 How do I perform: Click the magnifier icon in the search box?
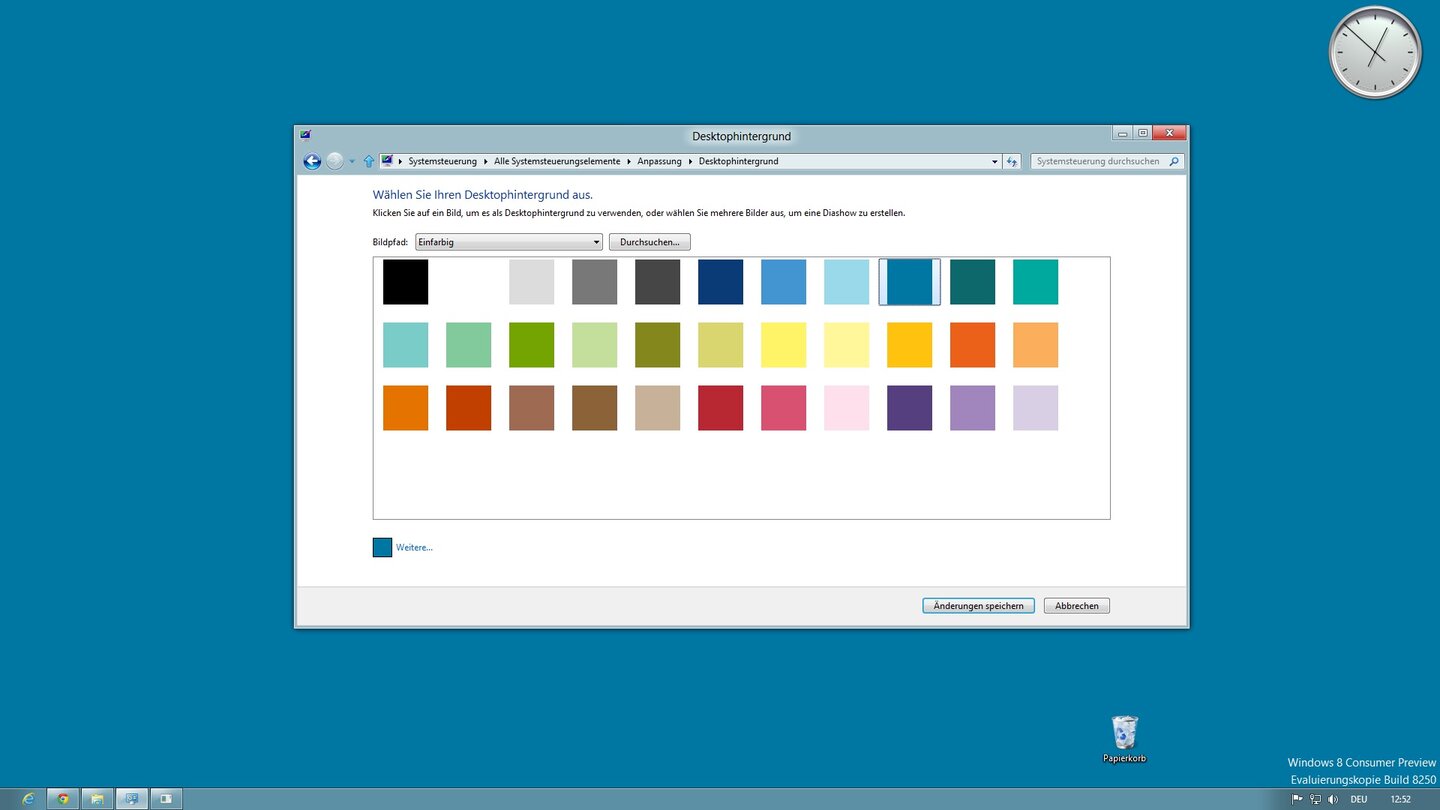coord(1174,161)
